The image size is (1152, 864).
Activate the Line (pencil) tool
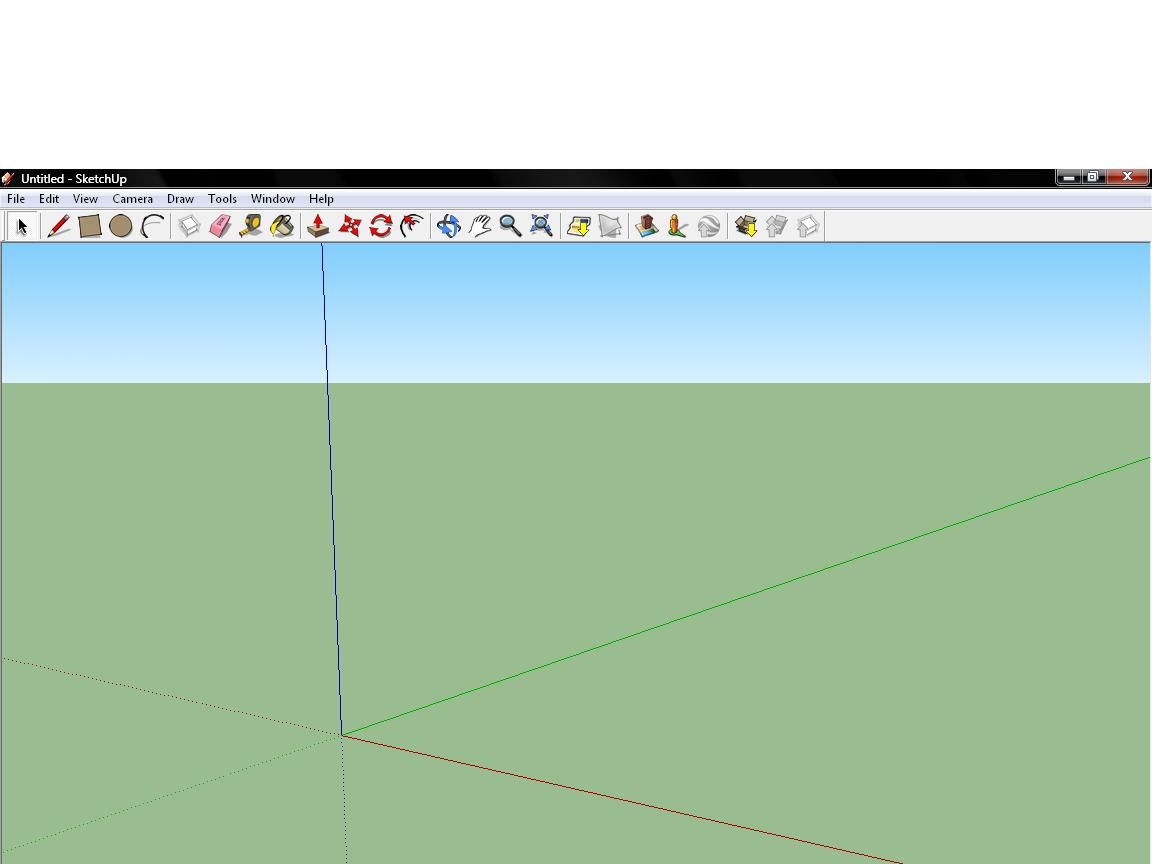[57, 226]
